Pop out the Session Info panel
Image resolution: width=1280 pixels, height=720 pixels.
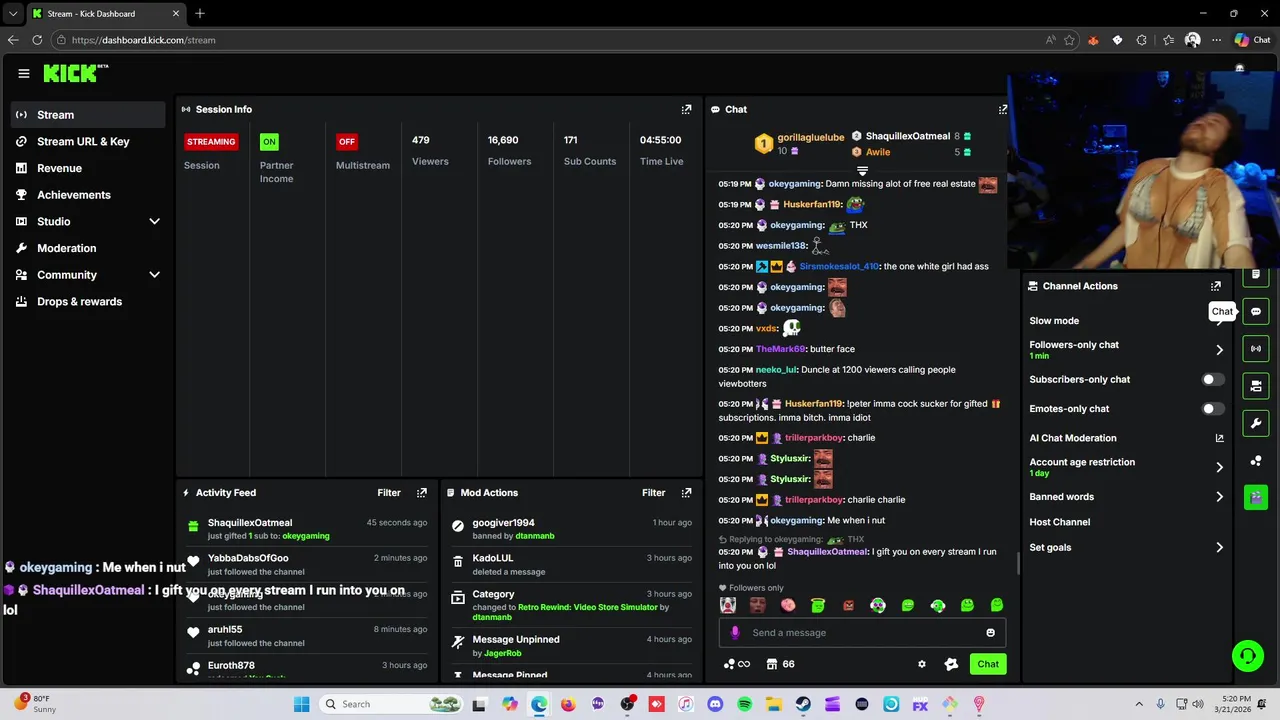686,109
